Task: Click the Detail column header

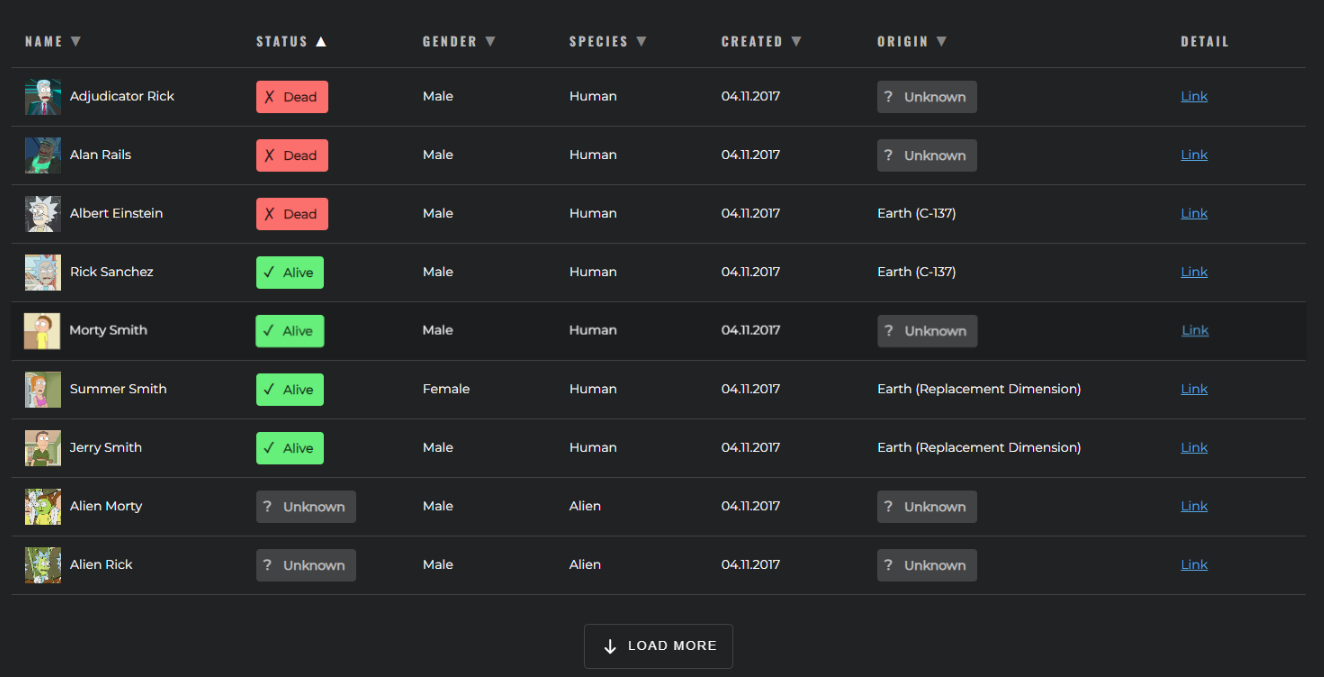Action: click(x=1205, y=42)
